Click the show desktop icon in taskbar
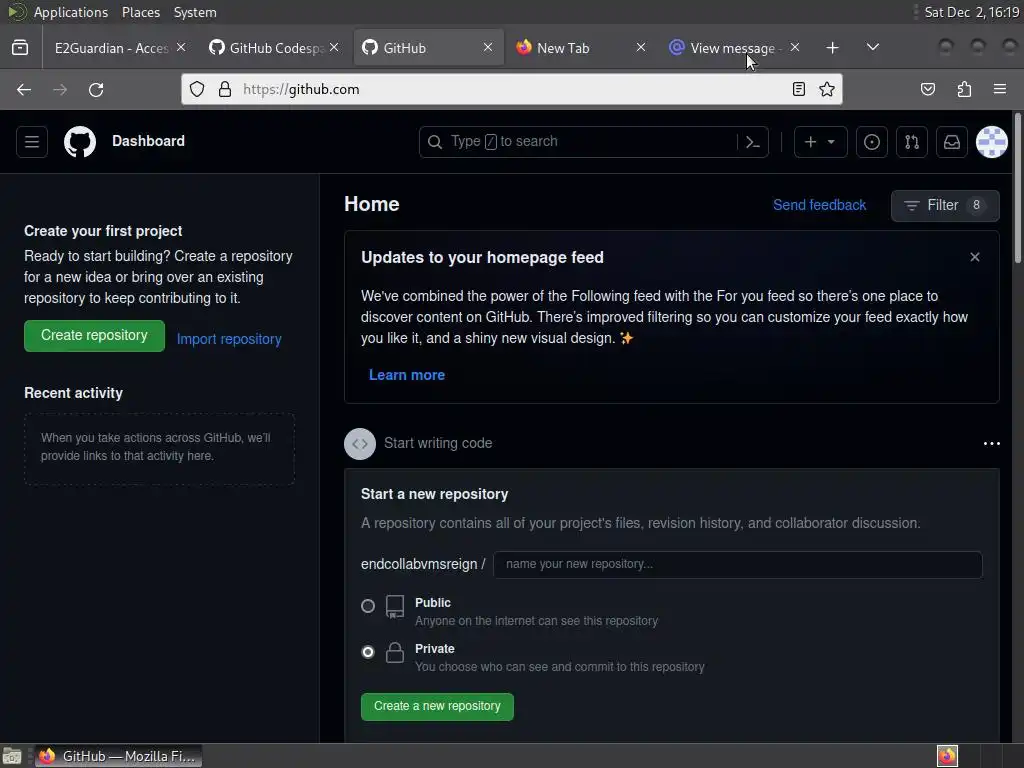This screenshot has height=768, width=1024. (12, 756)
